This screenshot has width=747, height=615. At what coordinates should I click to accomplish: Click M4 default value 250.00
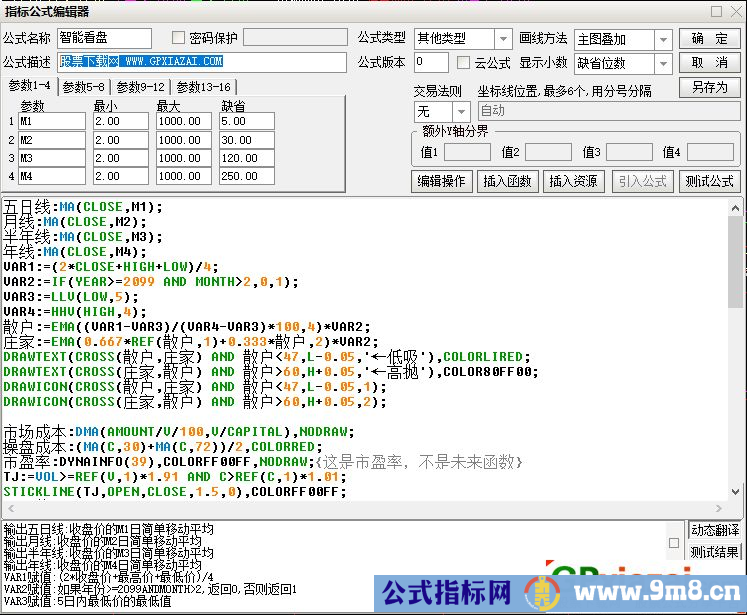click(247, 176)
